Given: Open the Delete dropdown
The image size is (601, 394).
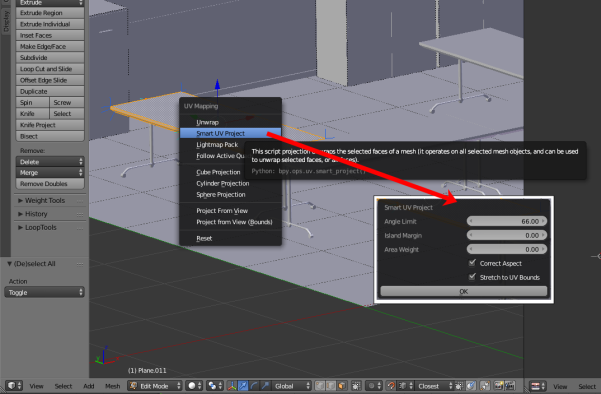Looking at the screenshot, I should (x=50, y=162).
